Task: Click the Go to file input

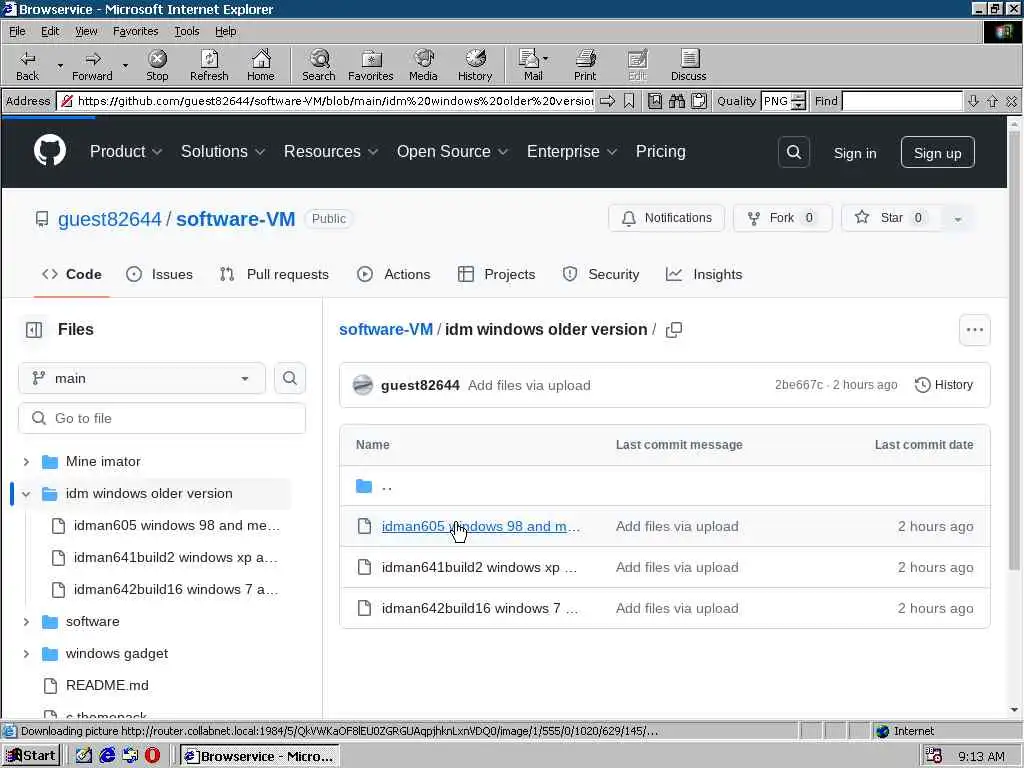Action: coord(162,418)
